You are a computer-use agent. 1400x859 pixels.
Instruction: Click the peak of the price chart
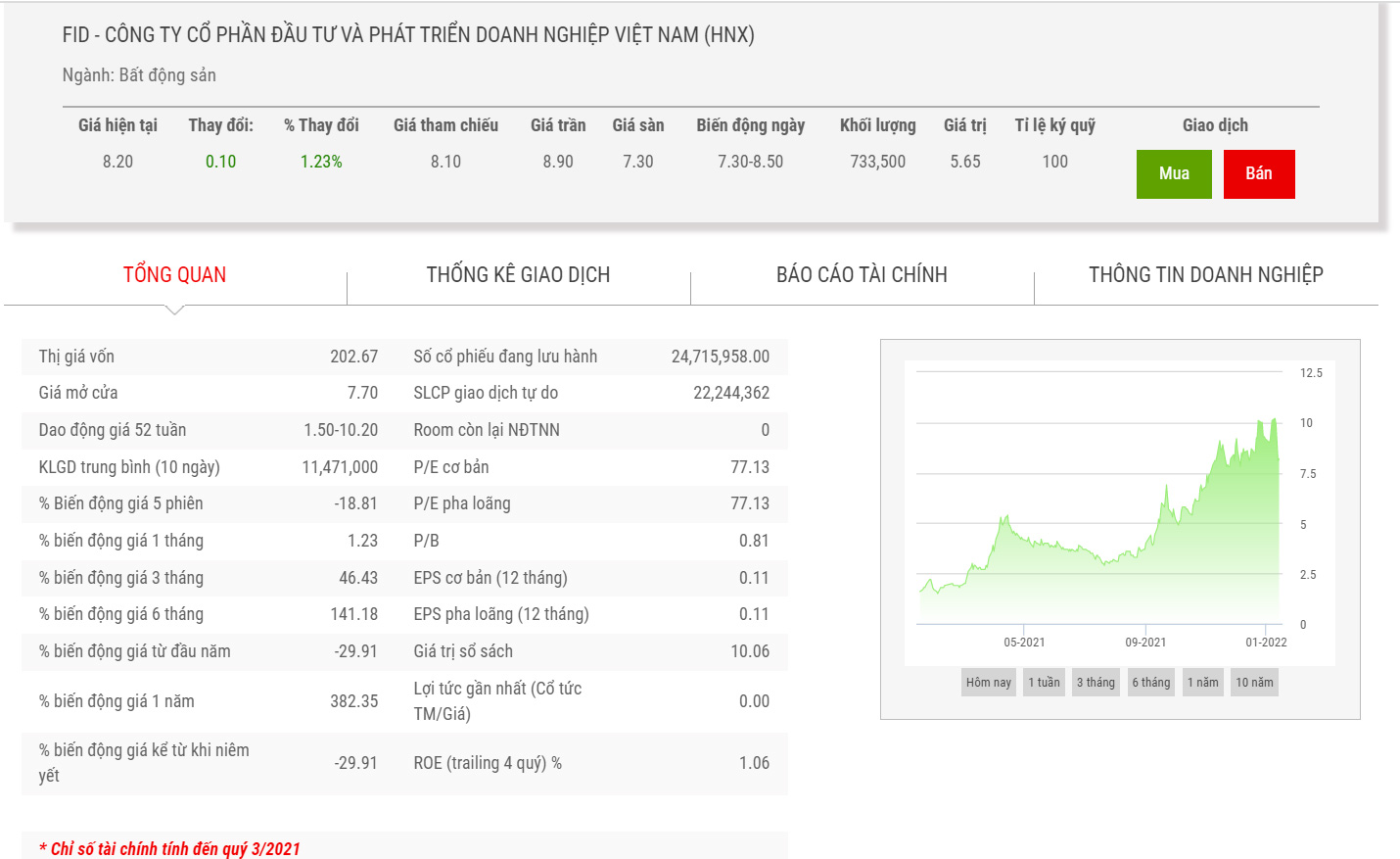coord(1274,420)
